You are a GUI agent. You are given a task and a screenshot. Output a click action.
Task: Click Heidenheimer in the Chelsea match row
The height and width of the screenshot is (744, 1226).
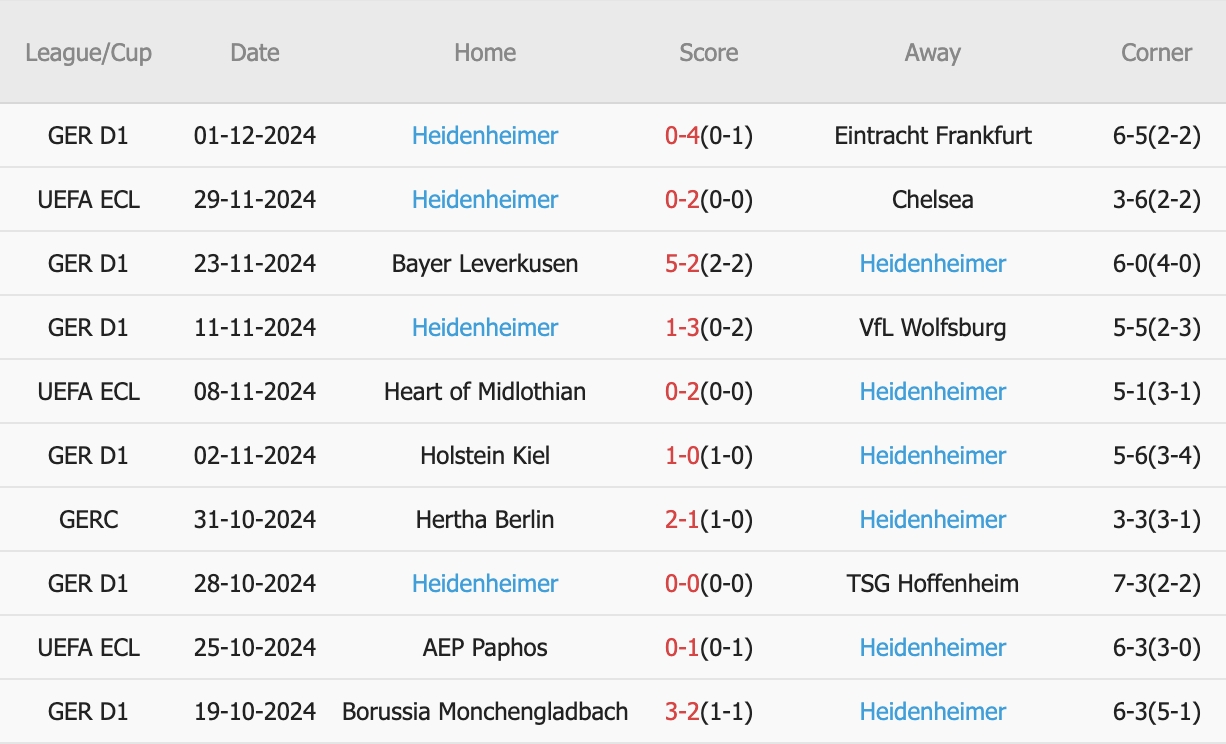[x=485, y=200]
